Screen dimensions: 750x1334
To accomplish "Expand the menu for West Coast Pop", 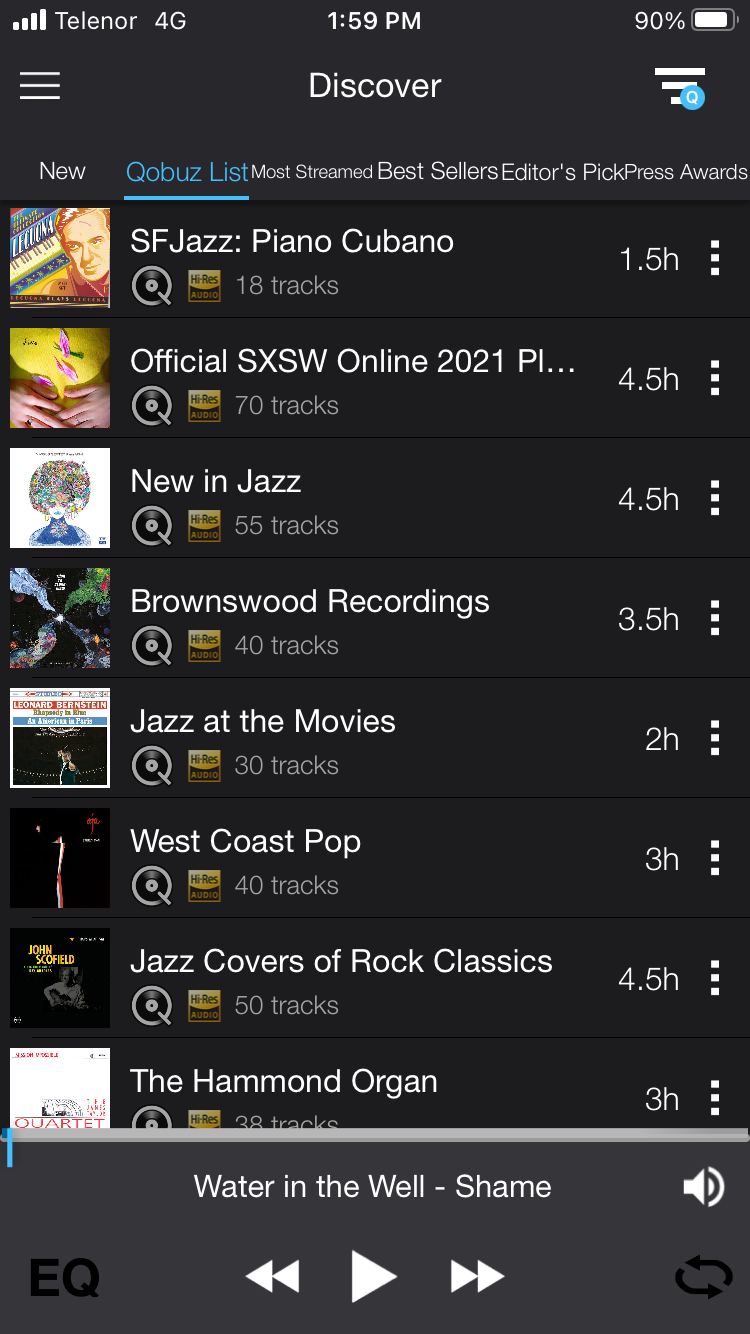I will tap(714, 858).
